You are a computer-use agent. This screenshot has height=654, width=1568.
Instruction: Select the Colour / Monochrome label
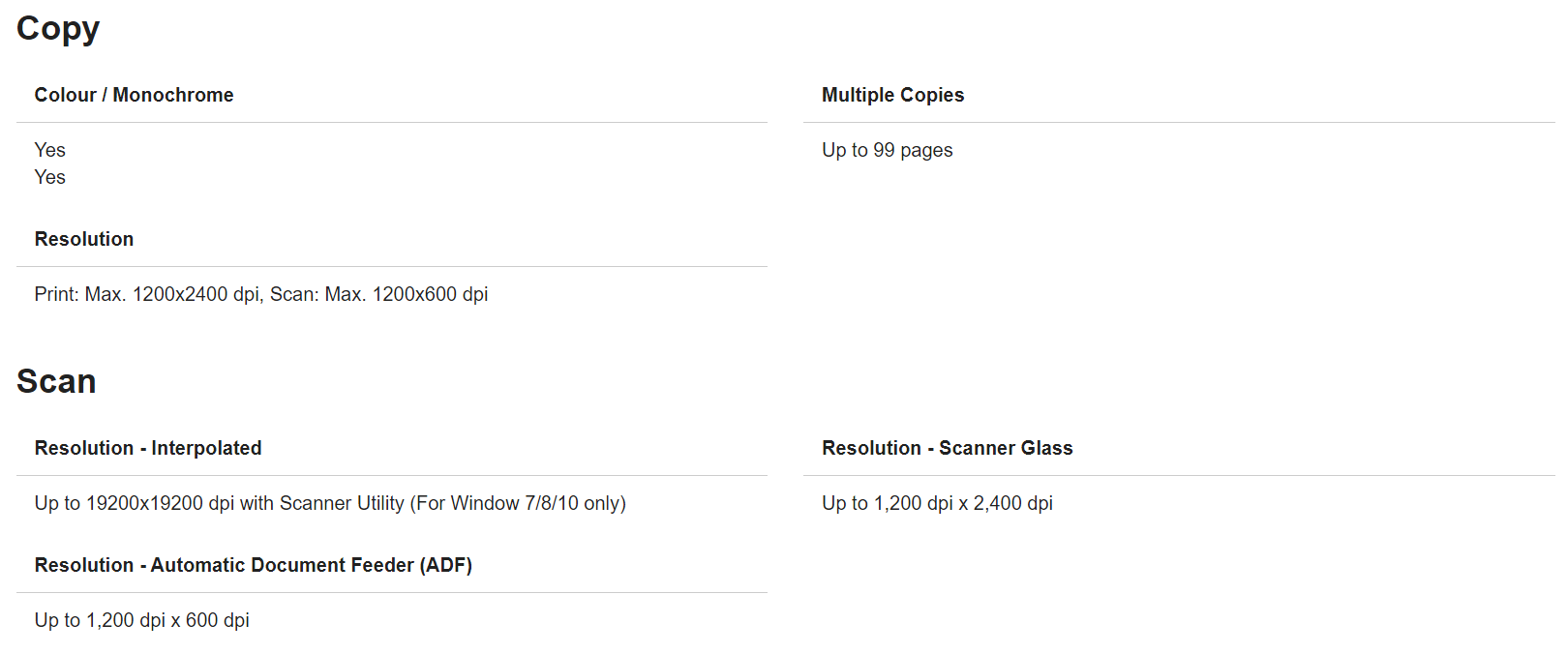click(134, 95)
